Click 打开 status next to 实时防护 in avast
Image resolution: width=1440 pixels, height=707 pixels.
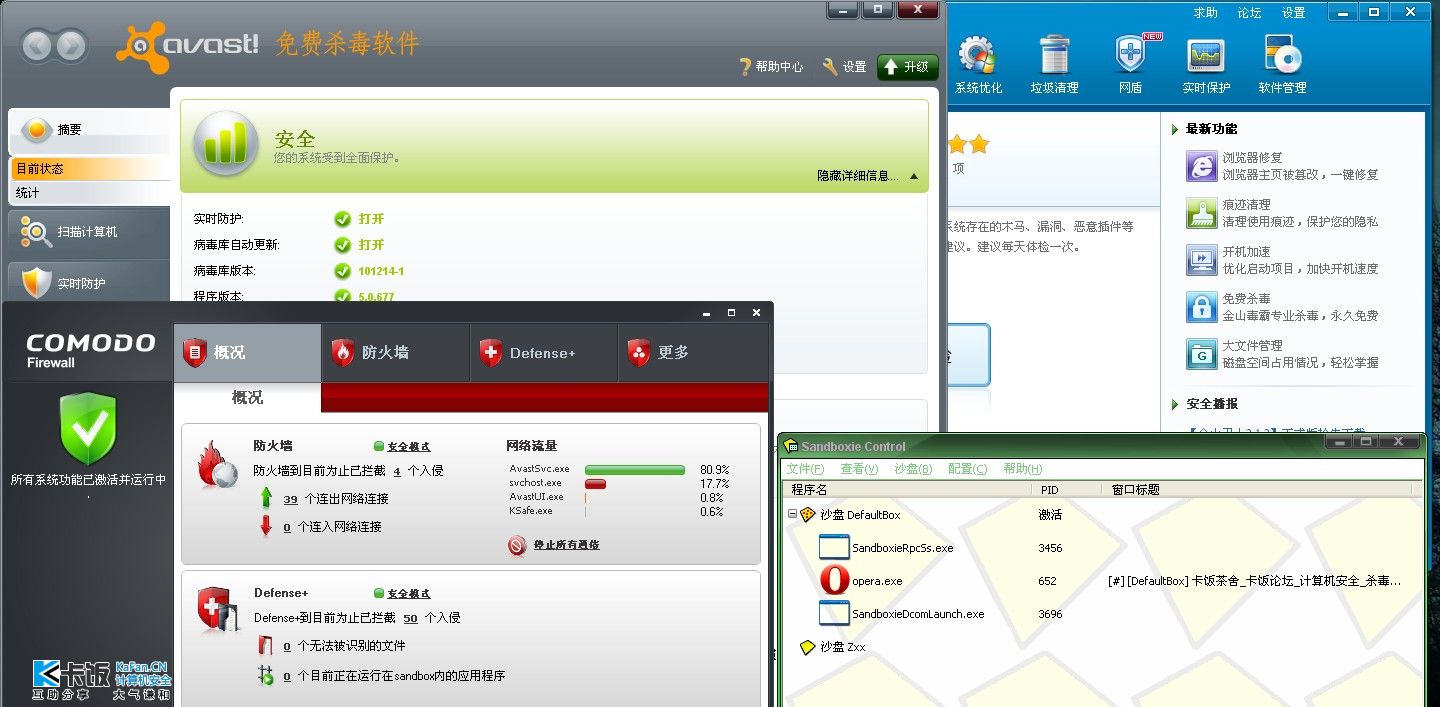[x=371, y=219]
